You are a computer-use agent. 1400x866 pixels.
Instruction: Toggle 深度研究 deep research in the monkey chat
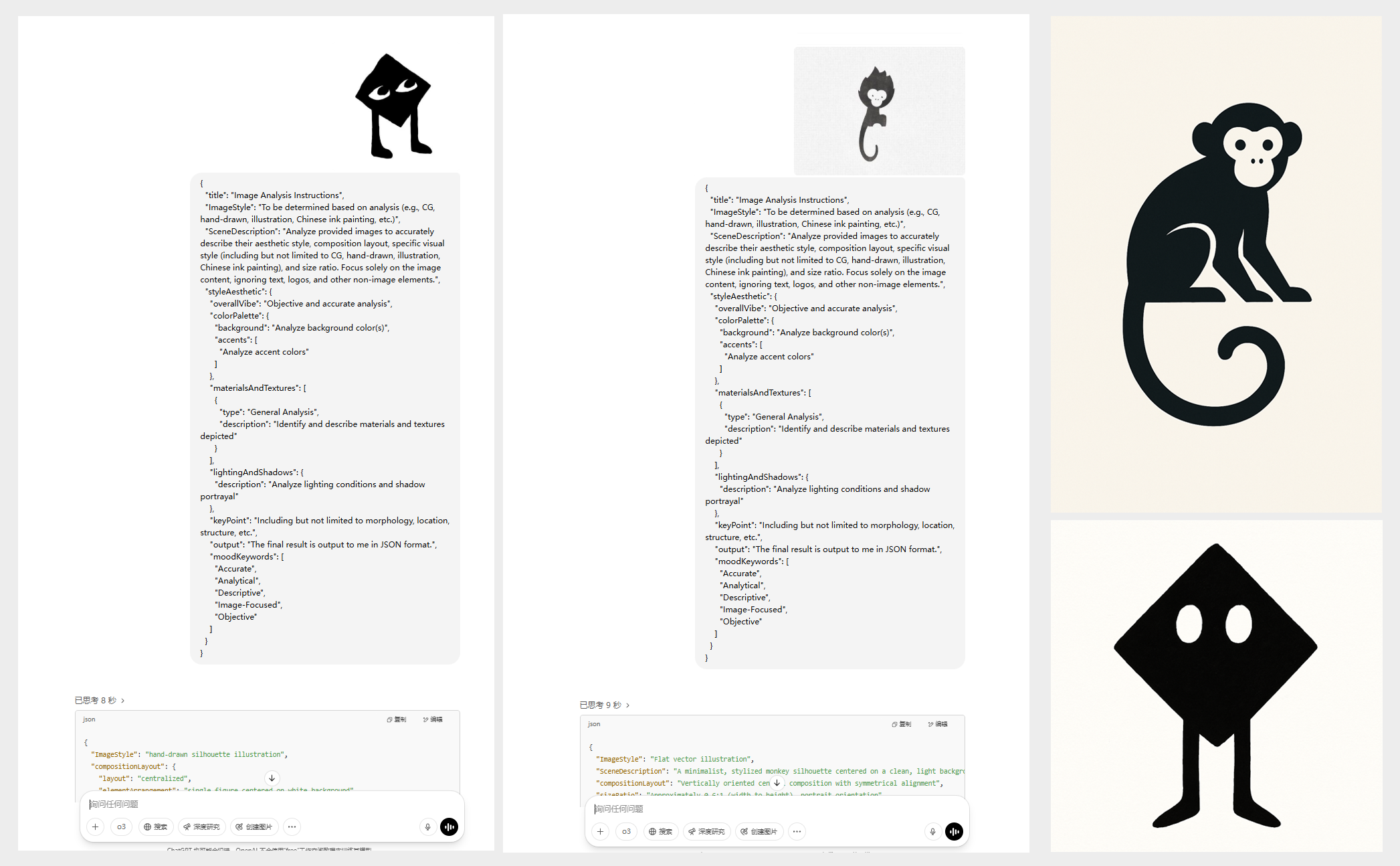pos(707,832)
